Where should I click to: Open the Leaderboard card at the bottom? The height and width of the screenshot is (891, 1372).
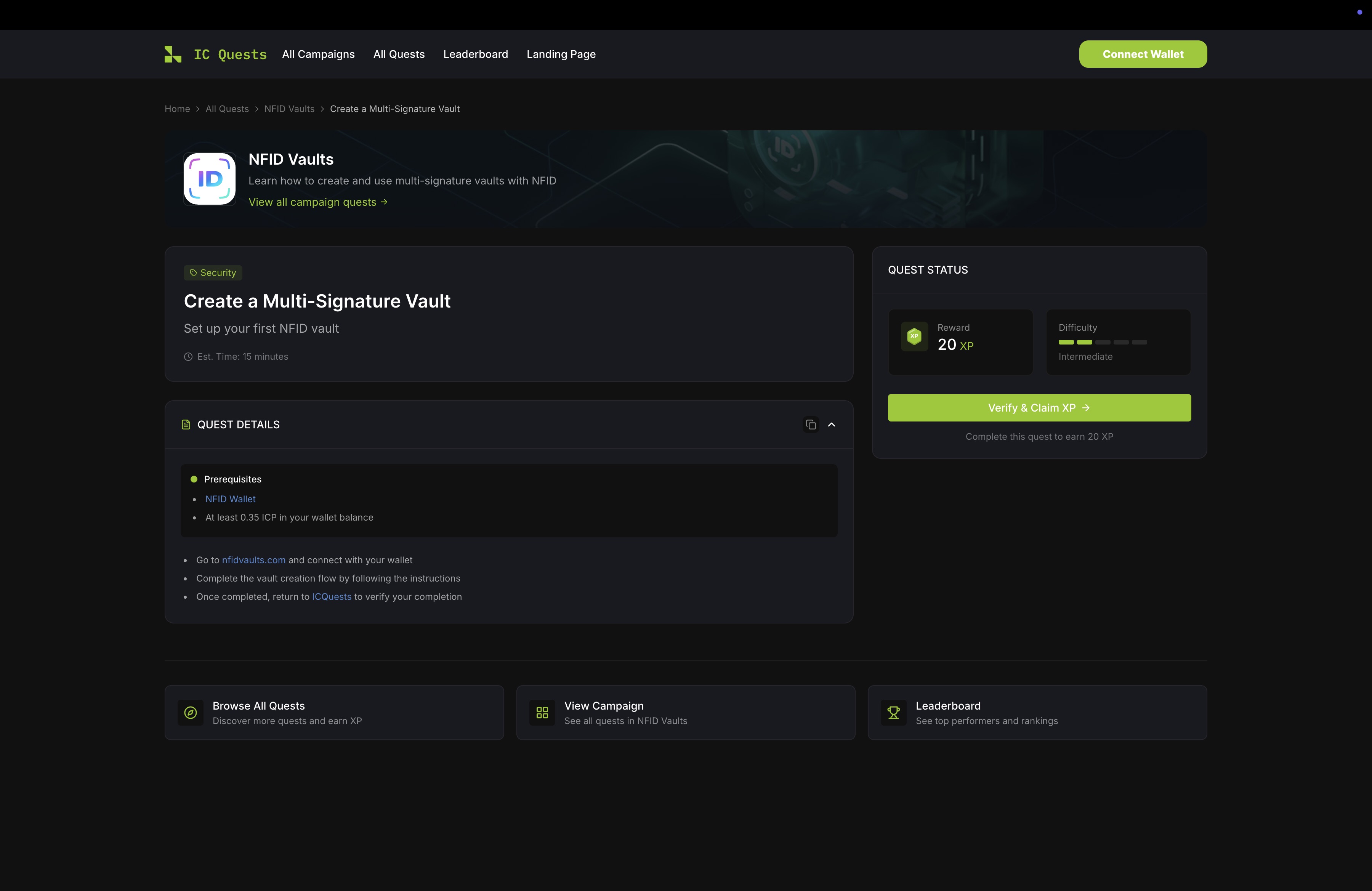(x=1037, y=713)
